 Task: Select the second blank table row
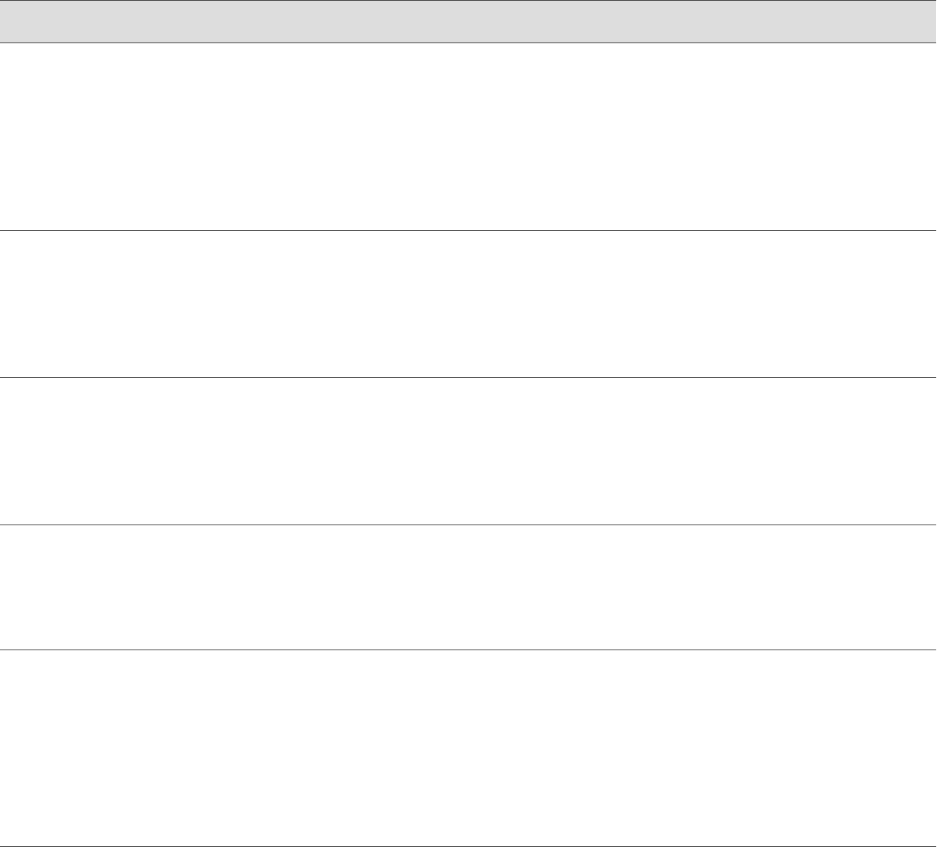tap(468, 304)
